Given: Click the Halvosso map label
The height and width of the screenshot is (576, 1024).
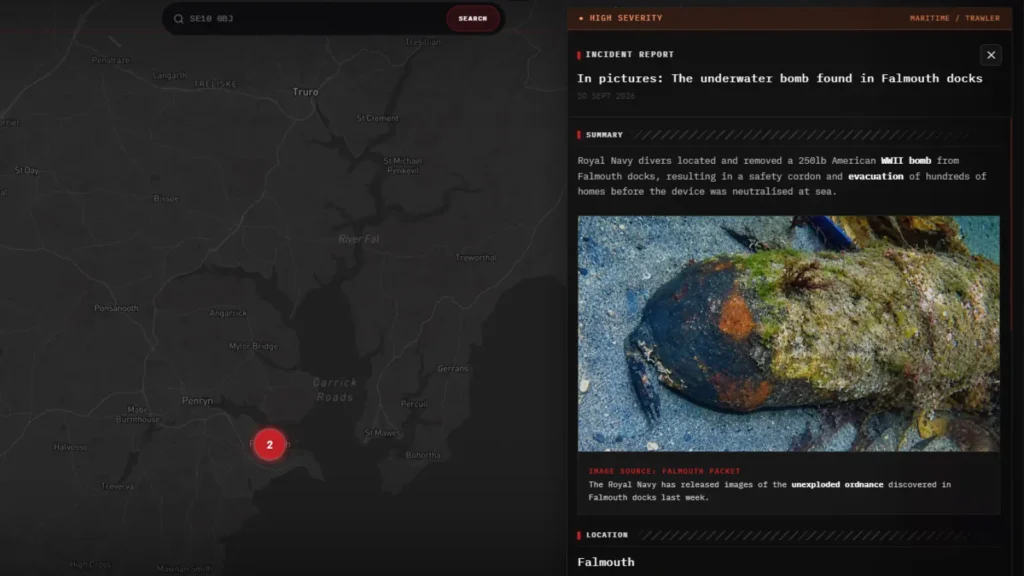Looking at the screenshot, I should click(71, 447).
